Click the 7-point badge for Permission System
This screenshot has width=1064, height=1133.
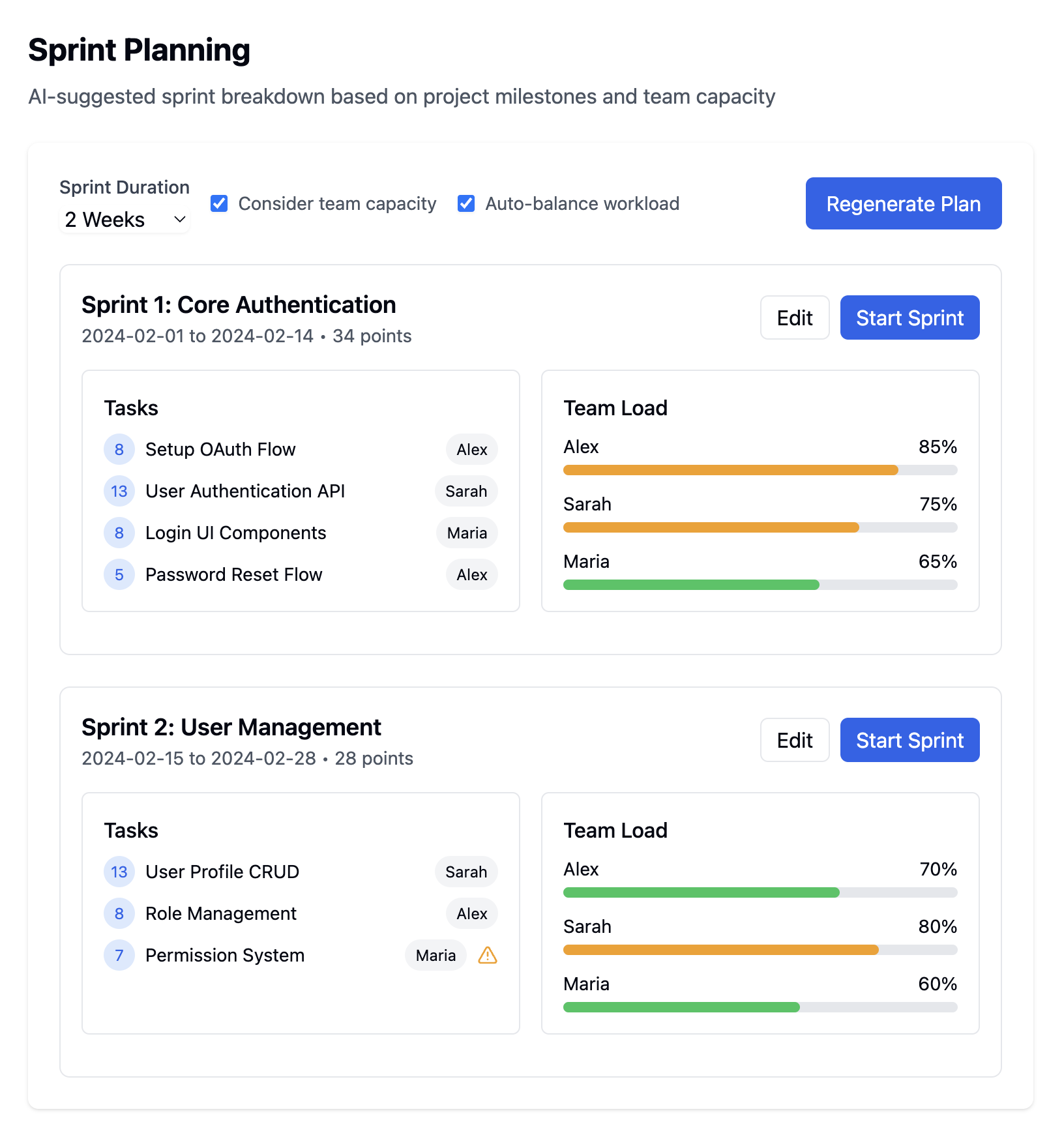[119, 955]
